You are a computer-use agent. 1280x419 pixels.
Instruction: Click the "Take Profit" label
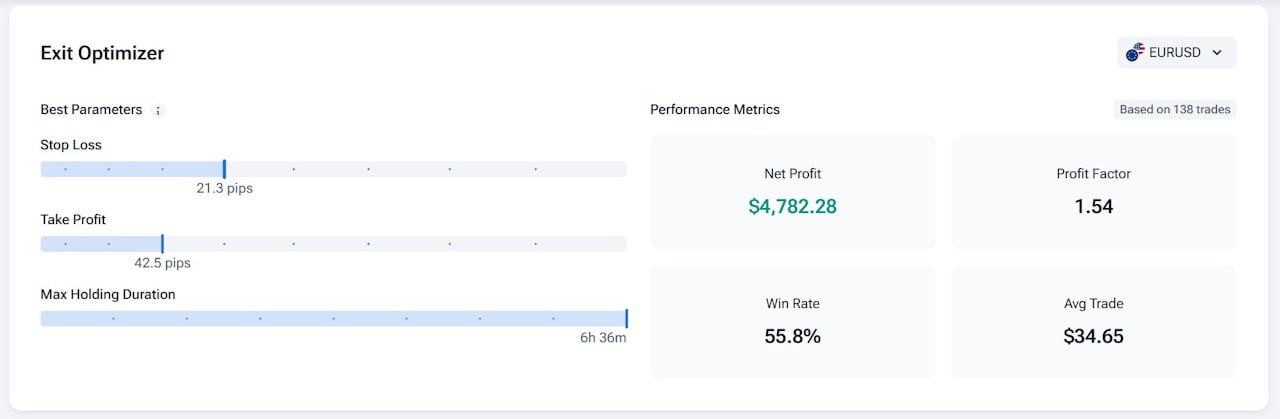pyautogui.click(x=73, y=220)
